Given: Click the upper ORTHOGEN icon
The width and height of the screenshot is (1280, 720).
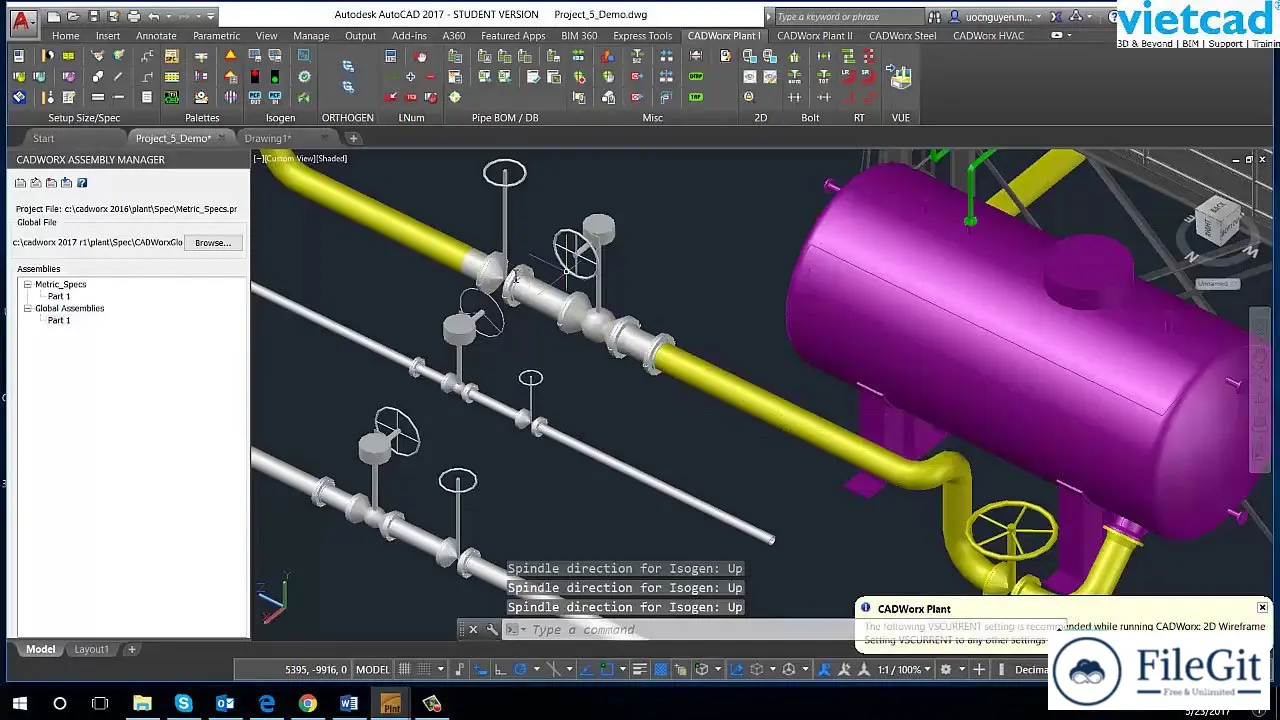Looking at the screenshot, I should click(x=348, y=66).
